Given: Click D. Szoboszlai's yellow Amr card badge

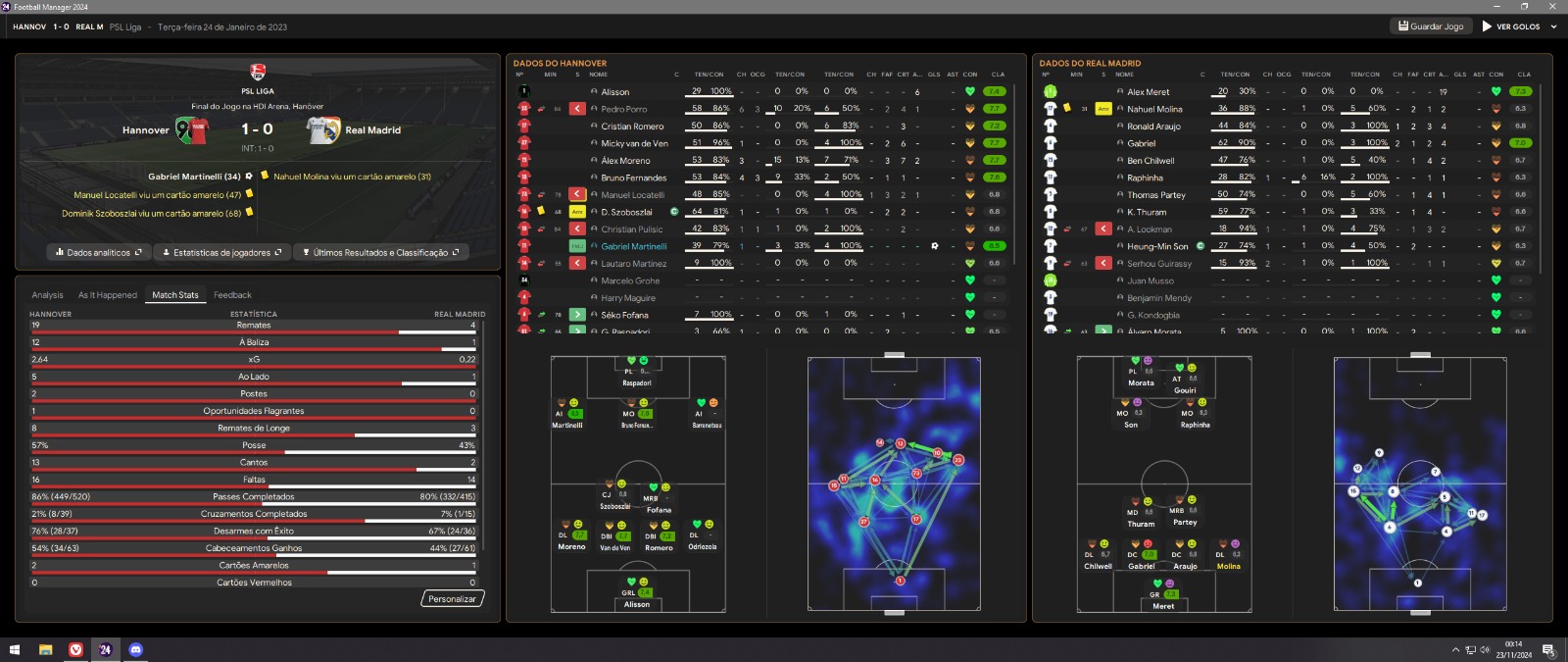Looking at the screenshot, I should 577,212.
